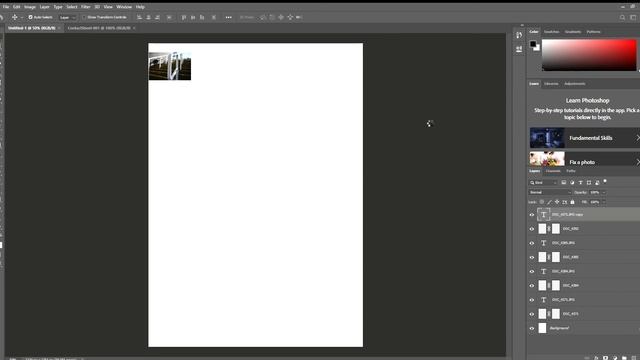Click lock position icon in Layers panel
This screenshot has width=640, height=360.
tap(557, 202)
